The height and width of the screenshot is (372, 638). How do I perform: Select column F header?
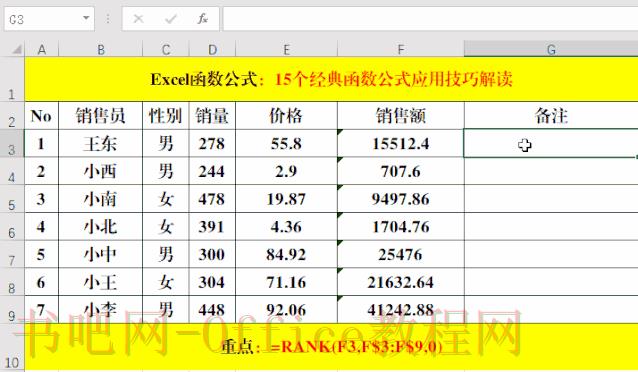coord(401,49)
